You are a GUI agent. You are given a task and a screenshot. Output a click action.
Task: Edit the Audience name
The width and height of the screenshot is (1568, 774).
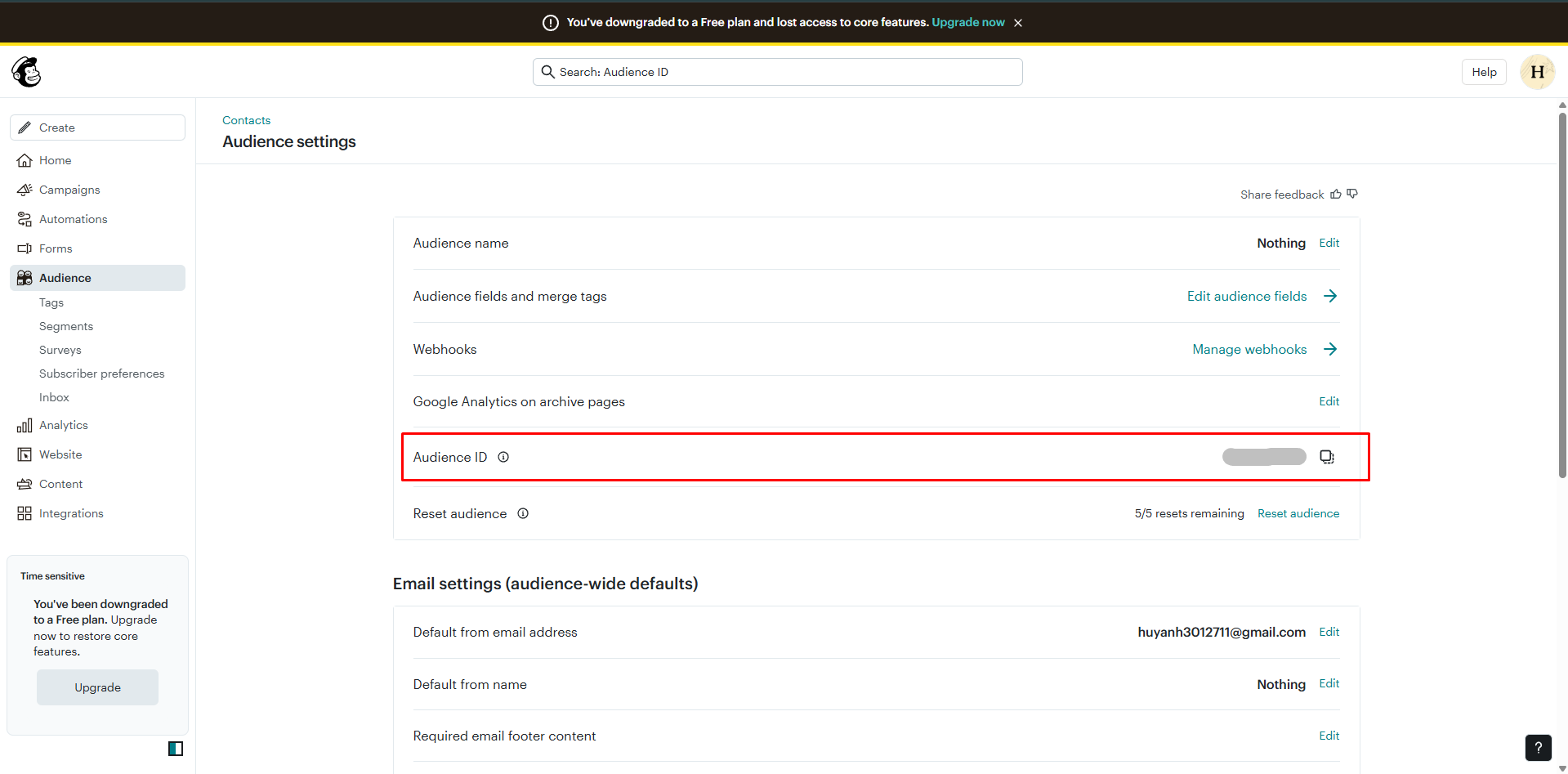click(1329, 243)
